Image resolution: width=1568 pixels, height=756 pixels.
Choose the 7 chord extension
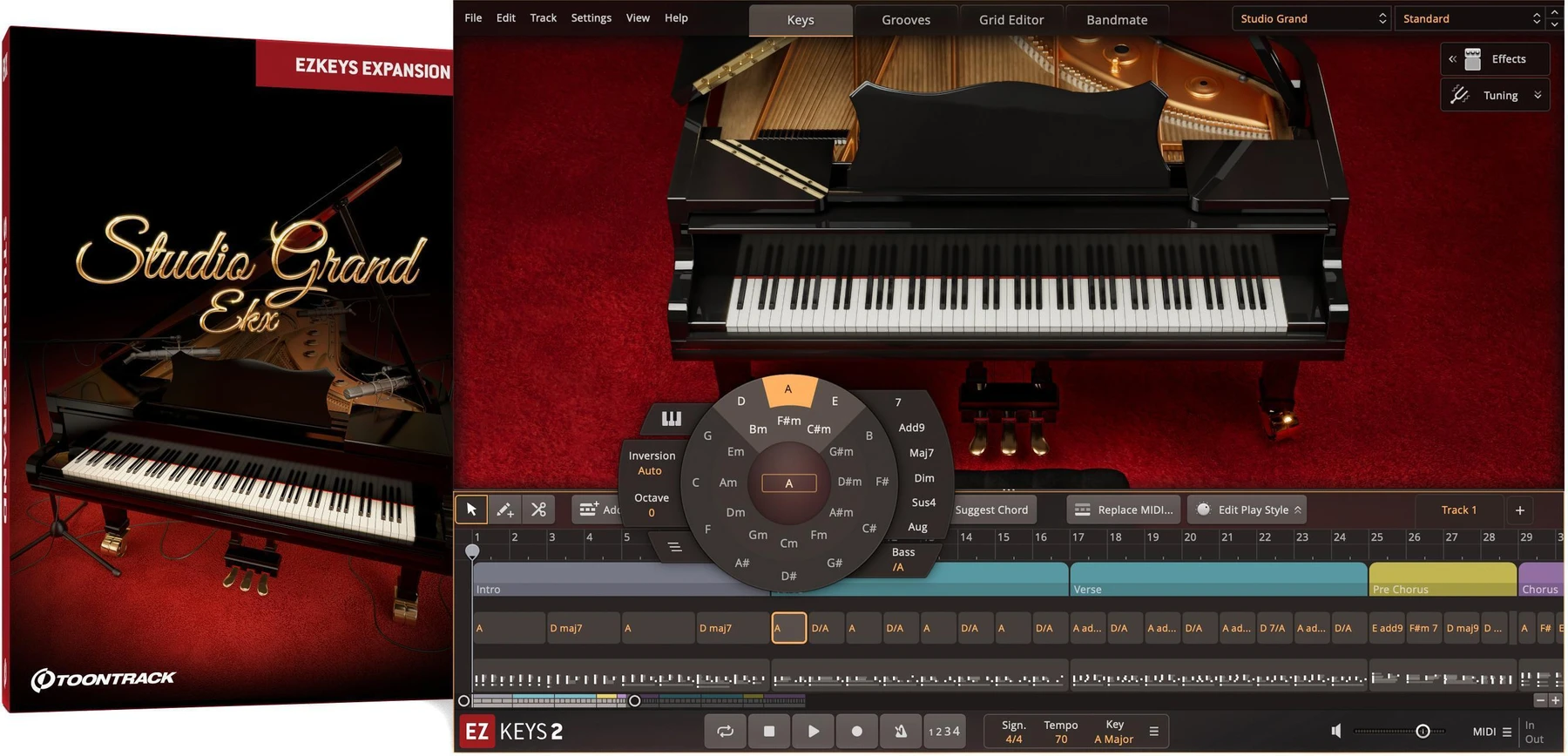click(x=898, y=402)
